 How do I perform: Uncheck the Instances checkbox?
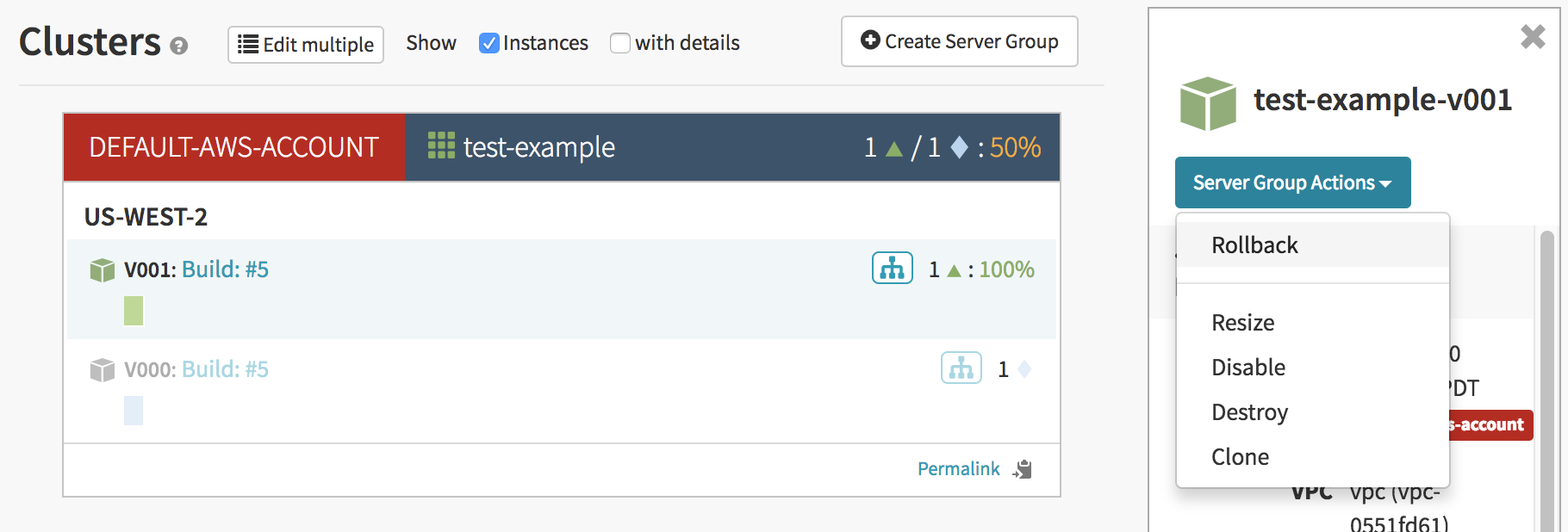pos(489,43)
